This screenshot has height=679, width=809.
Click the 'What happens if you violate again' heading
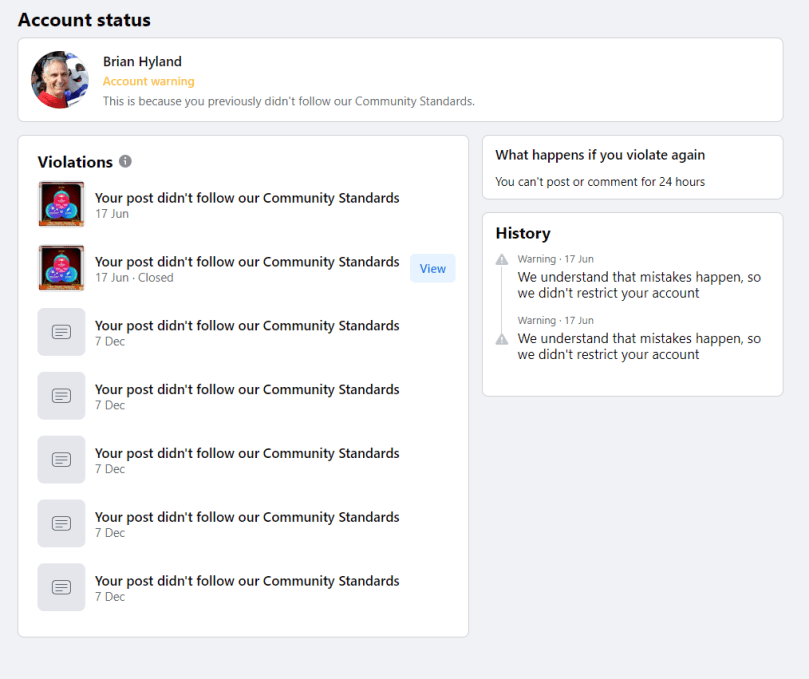tap(600, 155)
